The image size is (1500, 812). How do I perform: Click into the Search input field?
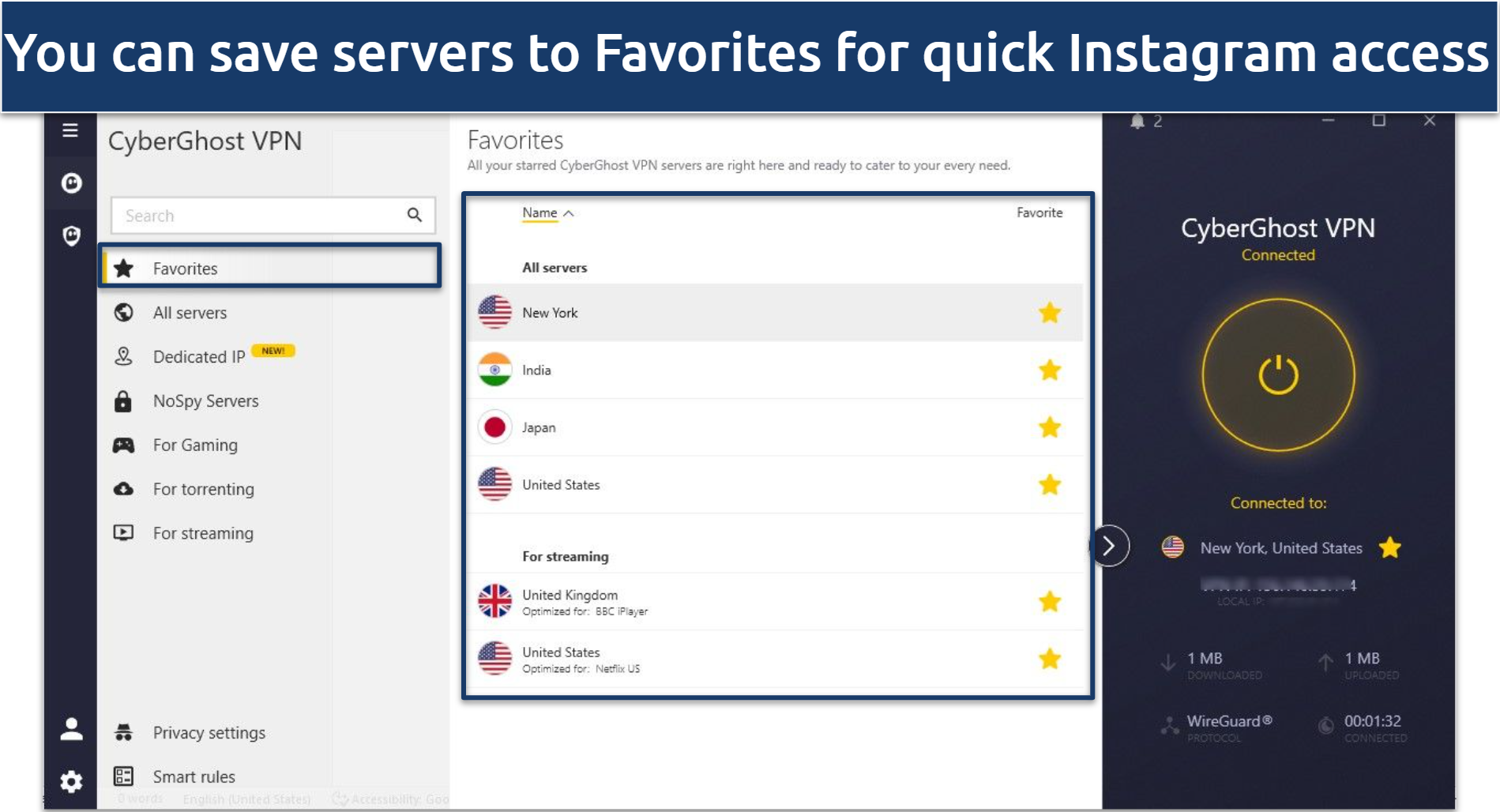click(273, 216)
